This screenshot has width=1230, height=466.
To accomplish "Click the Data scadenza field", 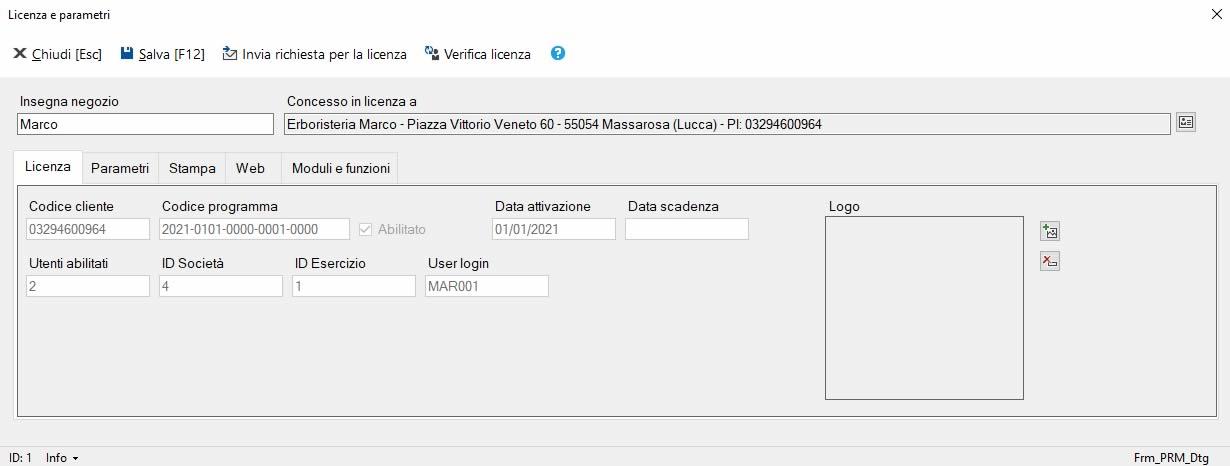I will (686, 229).
